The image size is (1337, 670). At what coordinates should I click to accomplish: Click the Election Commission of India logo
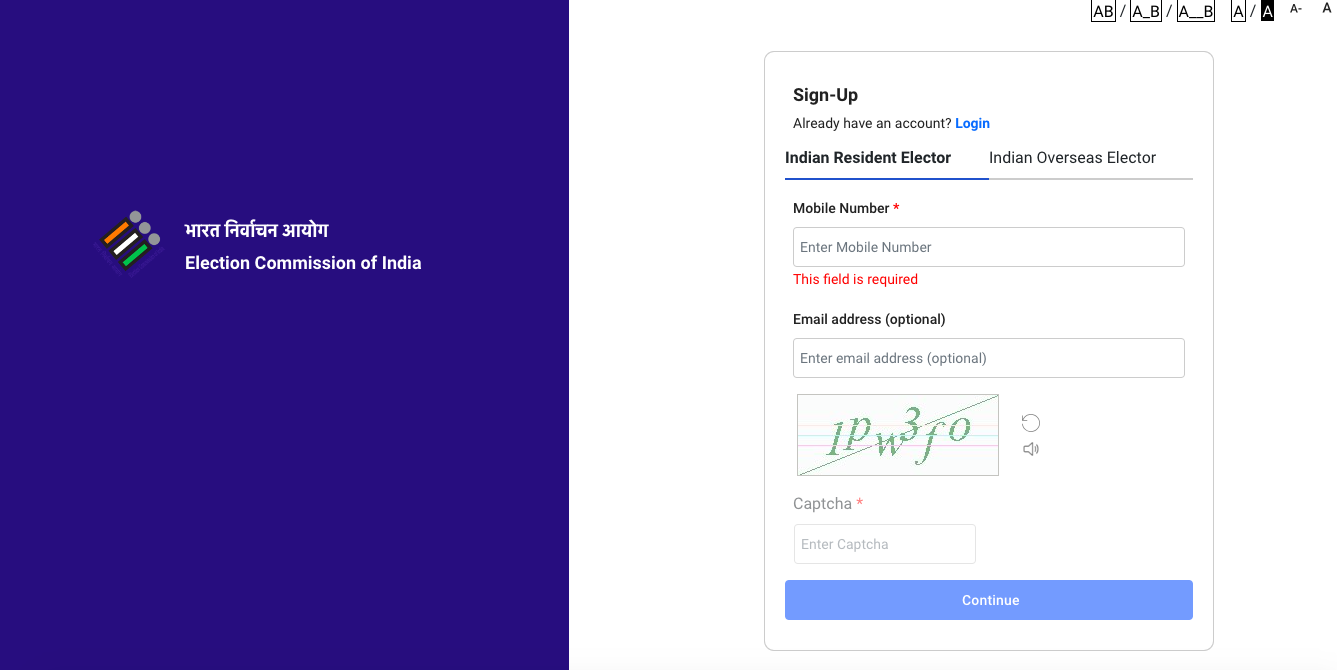[128, 240]
